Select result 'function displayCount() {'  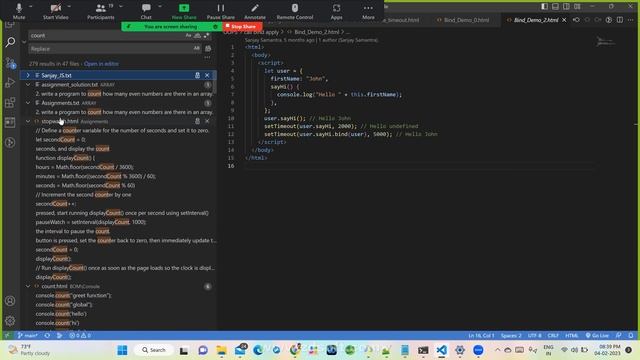pyautogui.click(x=65, y=158)
